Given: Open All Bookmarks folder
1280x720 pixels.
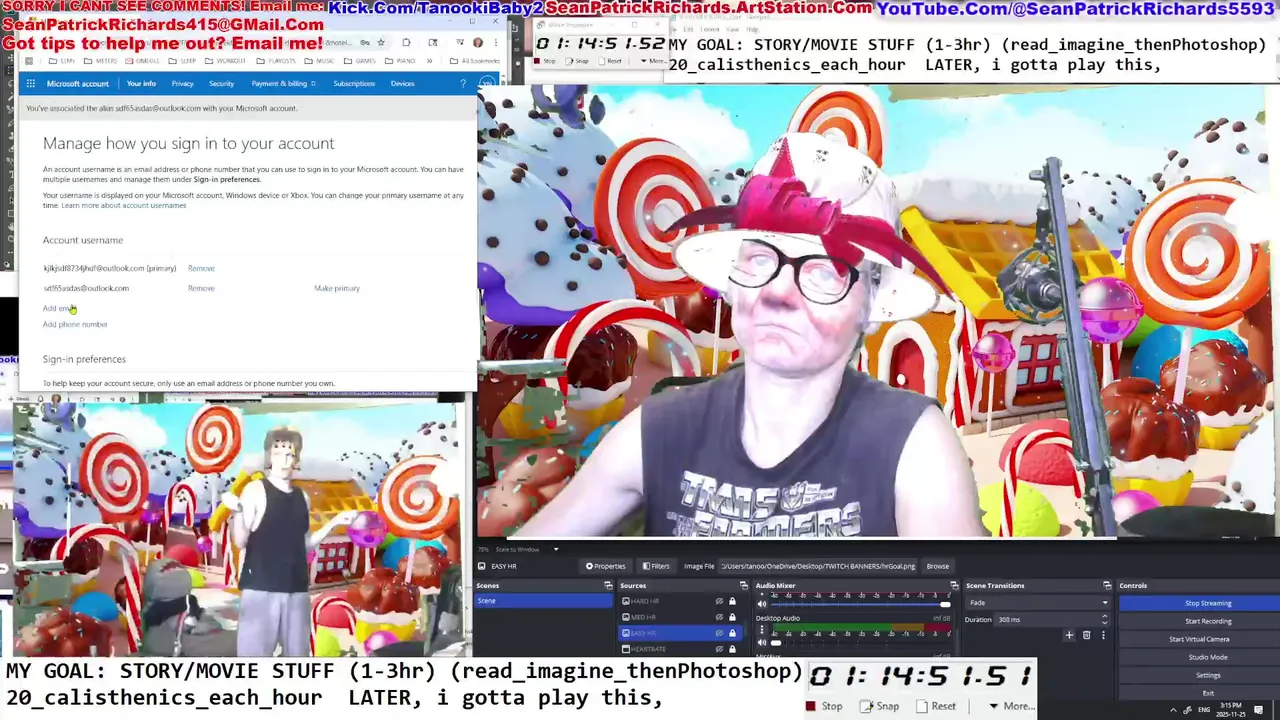Looking at the screenshot, I should click(x=475, y=61).
